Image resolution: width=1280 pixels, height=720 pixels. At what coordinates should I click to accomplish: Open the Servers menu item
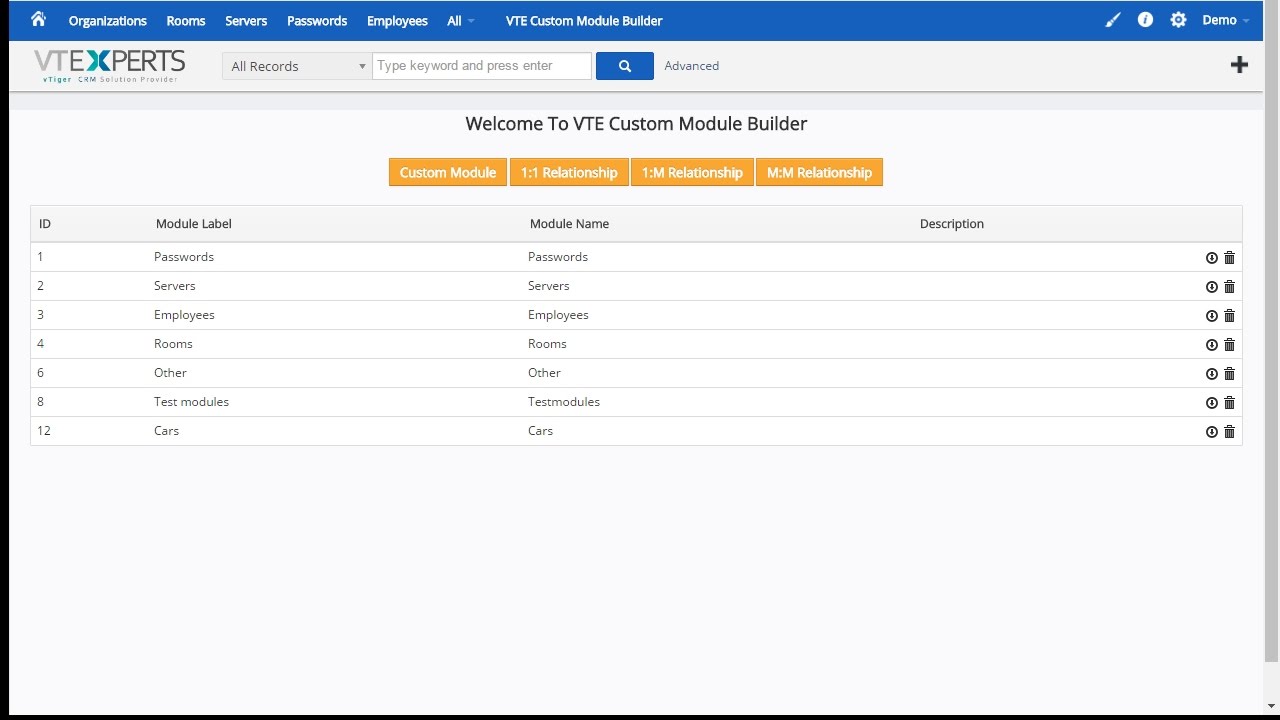tap(246, 20)
